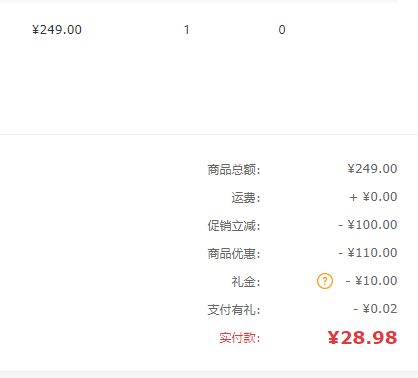The height and width of the screenshot is (378, 418).
Task: Click the 促销立减 label
Action: [x=234, y=226]
